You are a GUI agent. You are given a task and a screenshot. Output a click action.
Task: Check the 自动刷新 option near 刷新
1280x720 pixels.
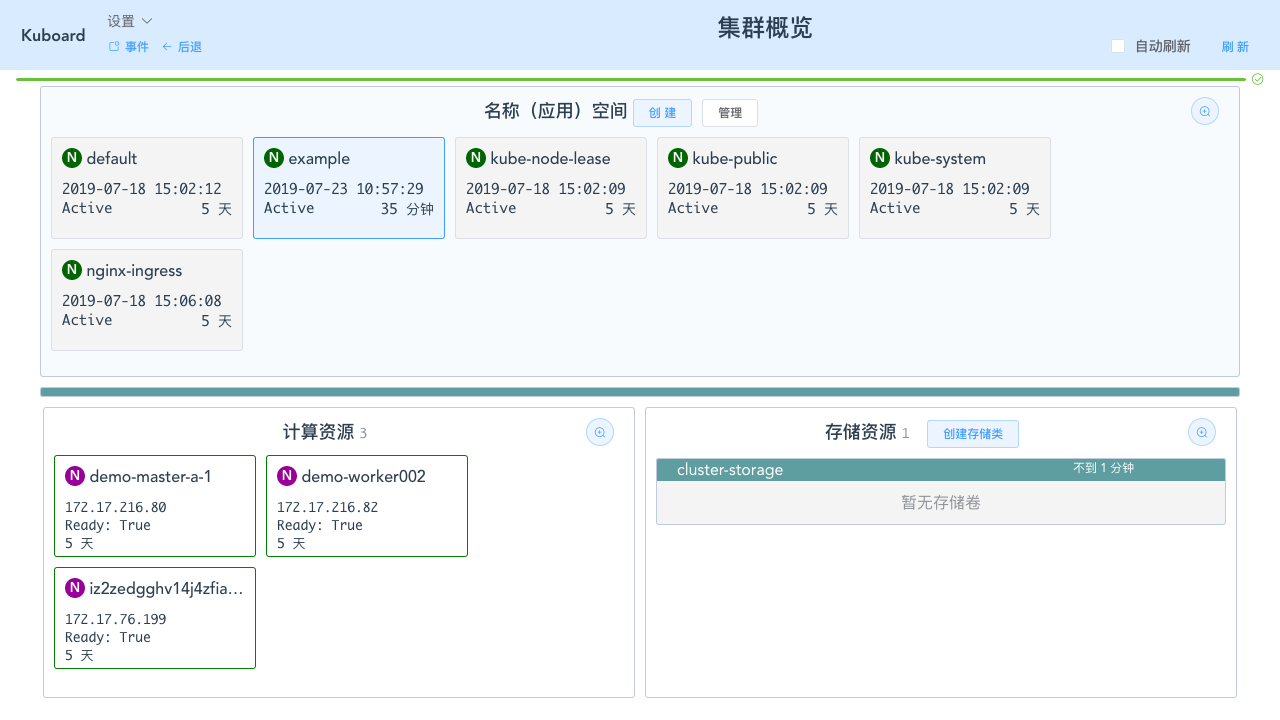point(1117,45)
